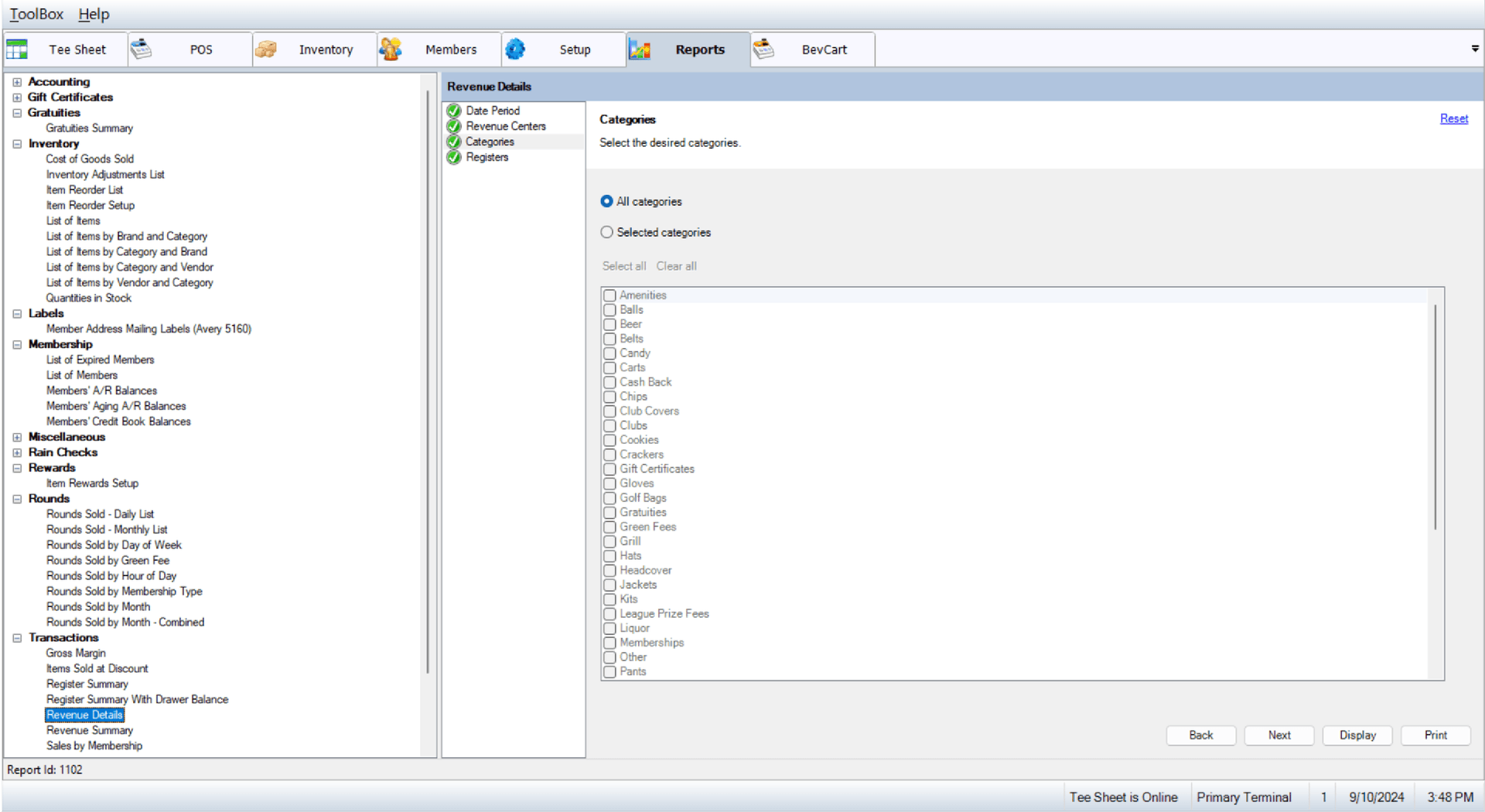Click the Tee Sheet grid icon

tap(17, 49)
